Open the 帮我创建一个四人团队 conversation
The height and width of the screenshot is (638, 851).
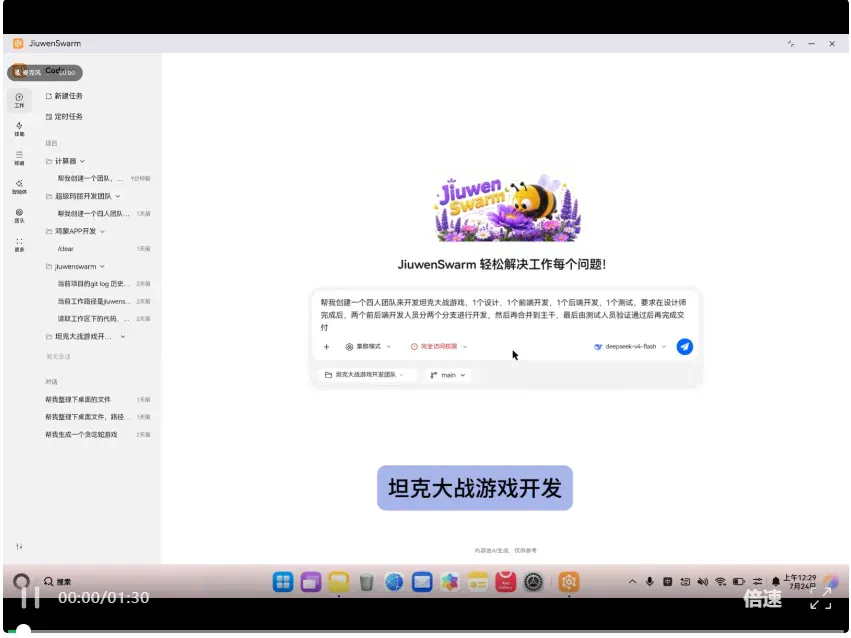[103, 214]
